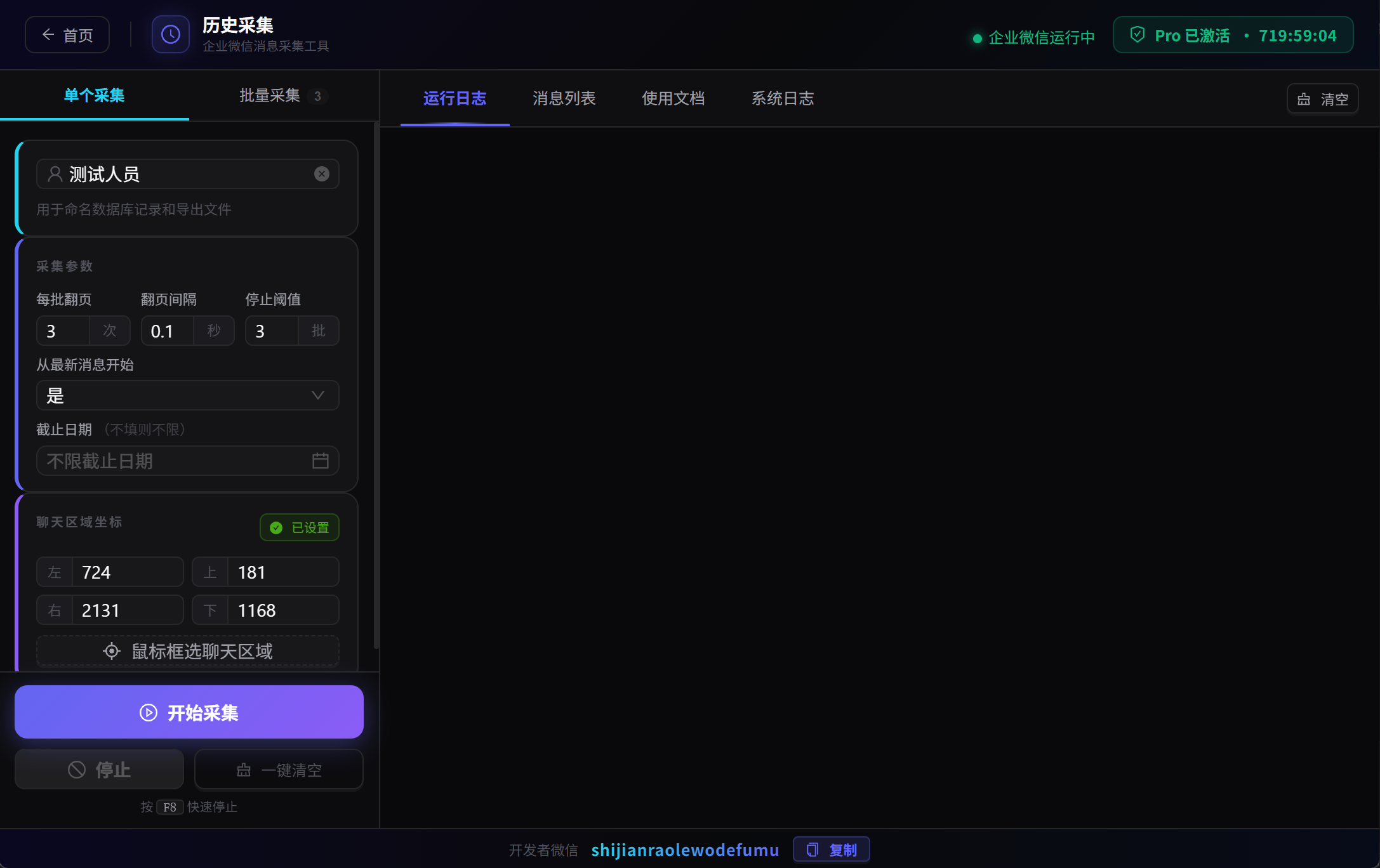Click the clock history icon in header
This screenshot has height=868, width=1380.
click(170, 34)
